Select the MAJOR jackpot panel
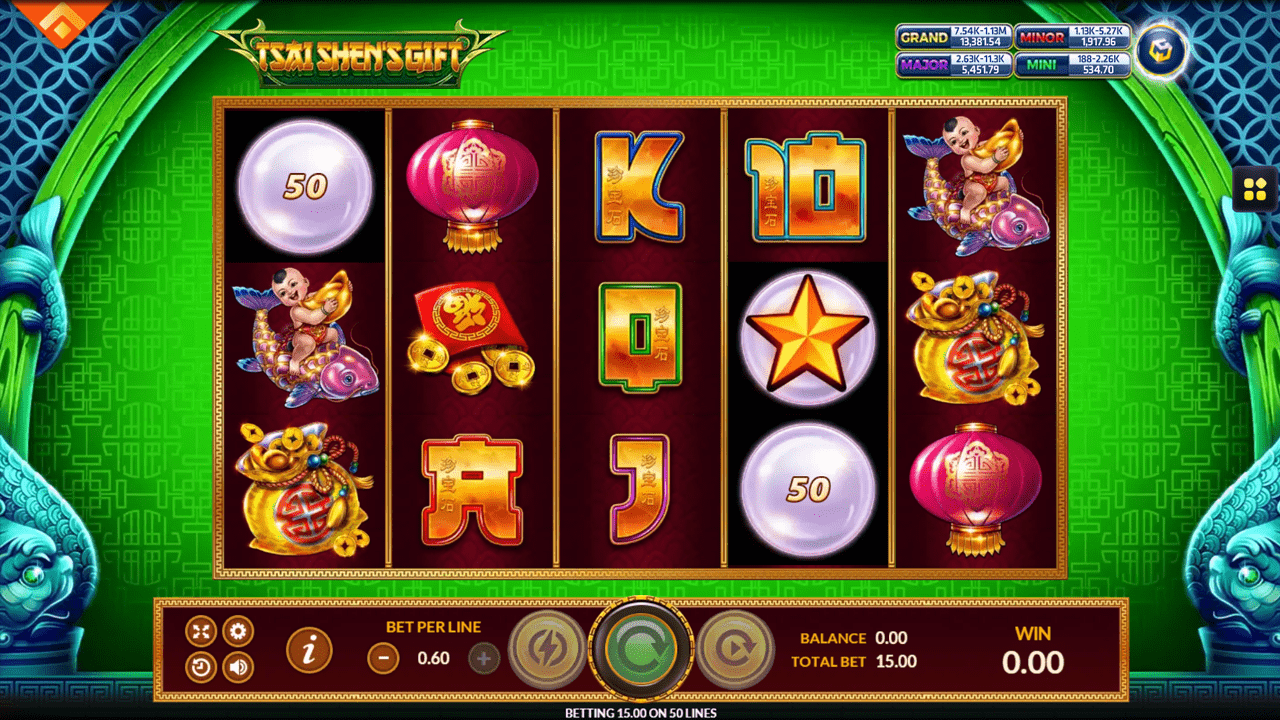The height and width of the screenshot is (720, 1280). [x=955, y=65]
